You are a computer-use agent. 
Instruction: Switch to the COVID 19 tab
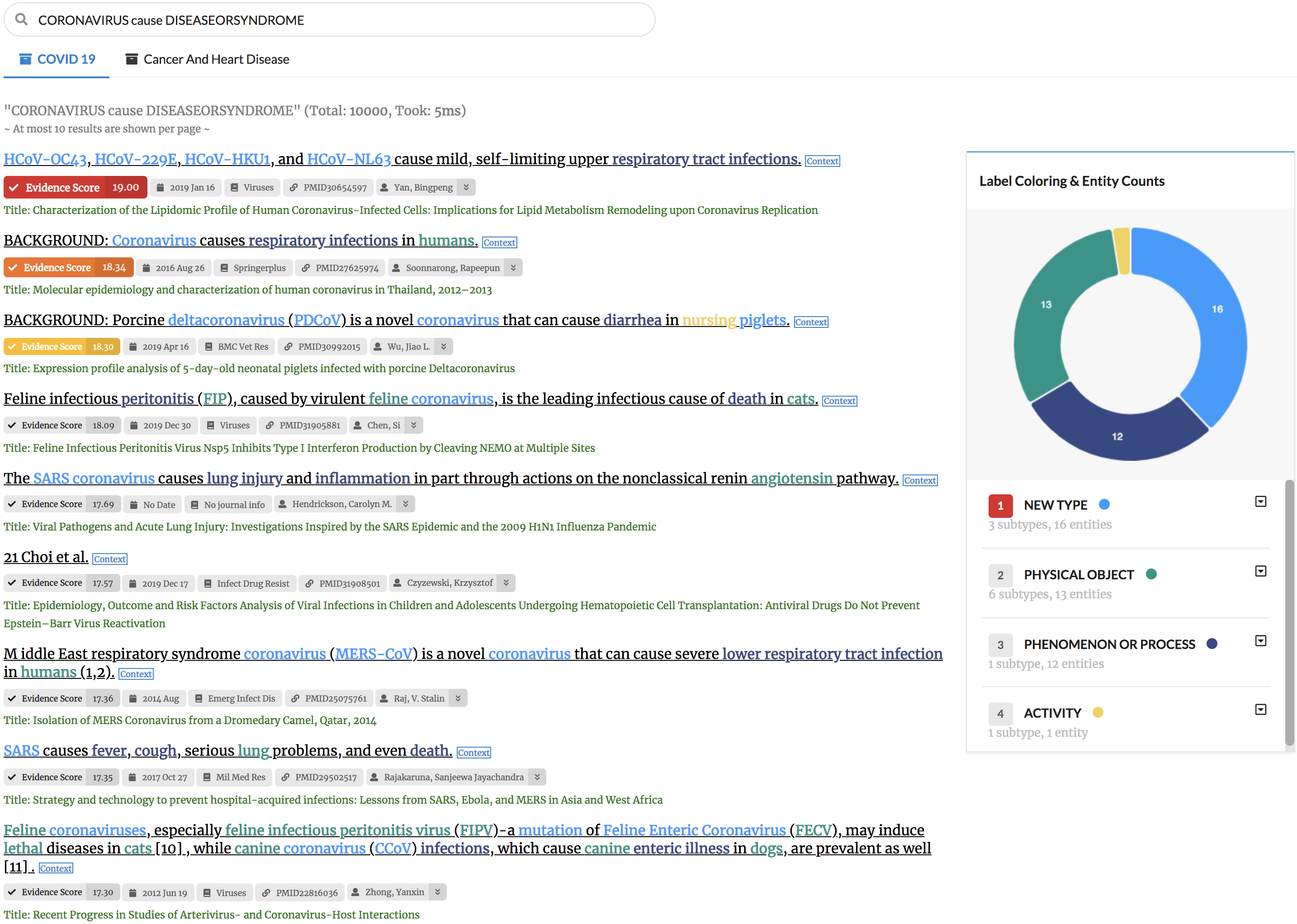(x=57, y=59)
